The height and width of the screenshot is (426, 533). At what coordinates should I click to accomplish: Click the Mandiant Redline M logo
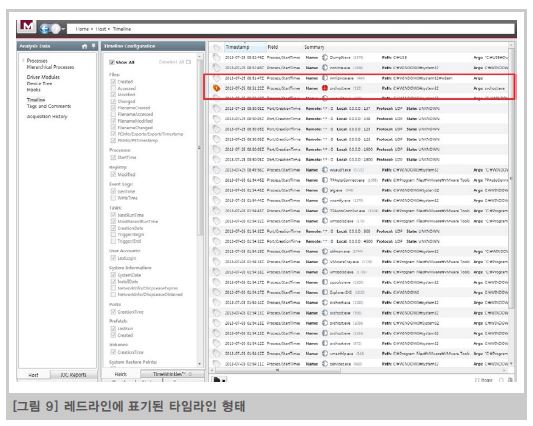point(28,27)
